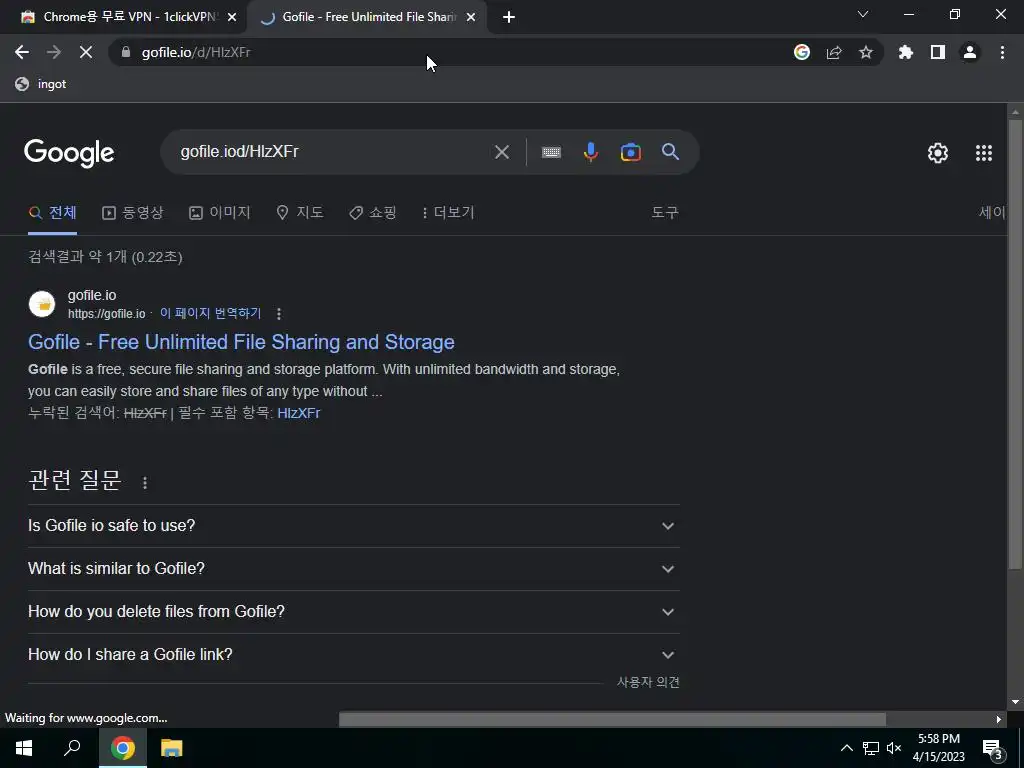Expand the 더보기 menu
The image size is (1024, 768).
[x=448, y=213]
